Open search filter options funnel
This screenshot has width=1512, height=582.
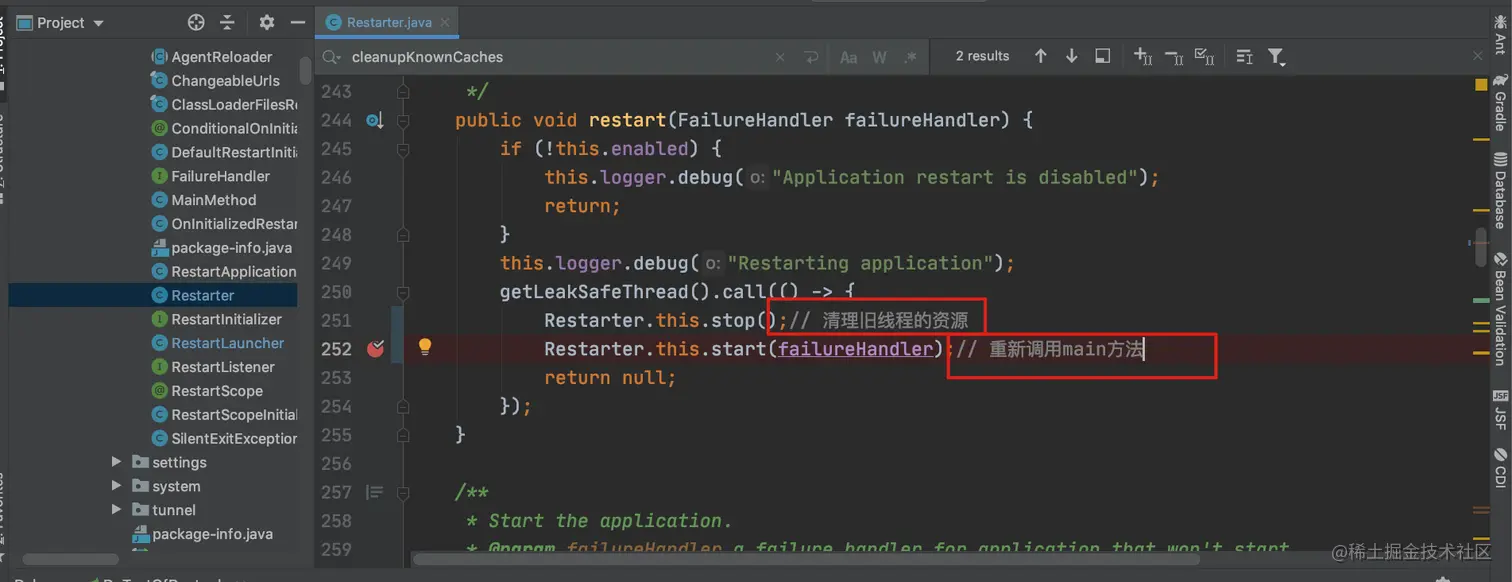tap(1276, 56)
